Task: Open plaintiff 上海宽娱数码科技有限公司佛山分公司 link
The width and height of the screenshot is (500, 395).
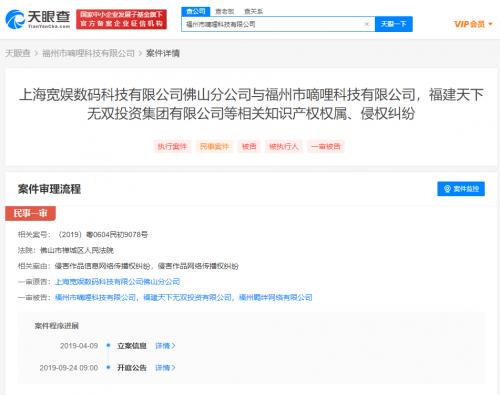Action: click(x=117, y=282)
